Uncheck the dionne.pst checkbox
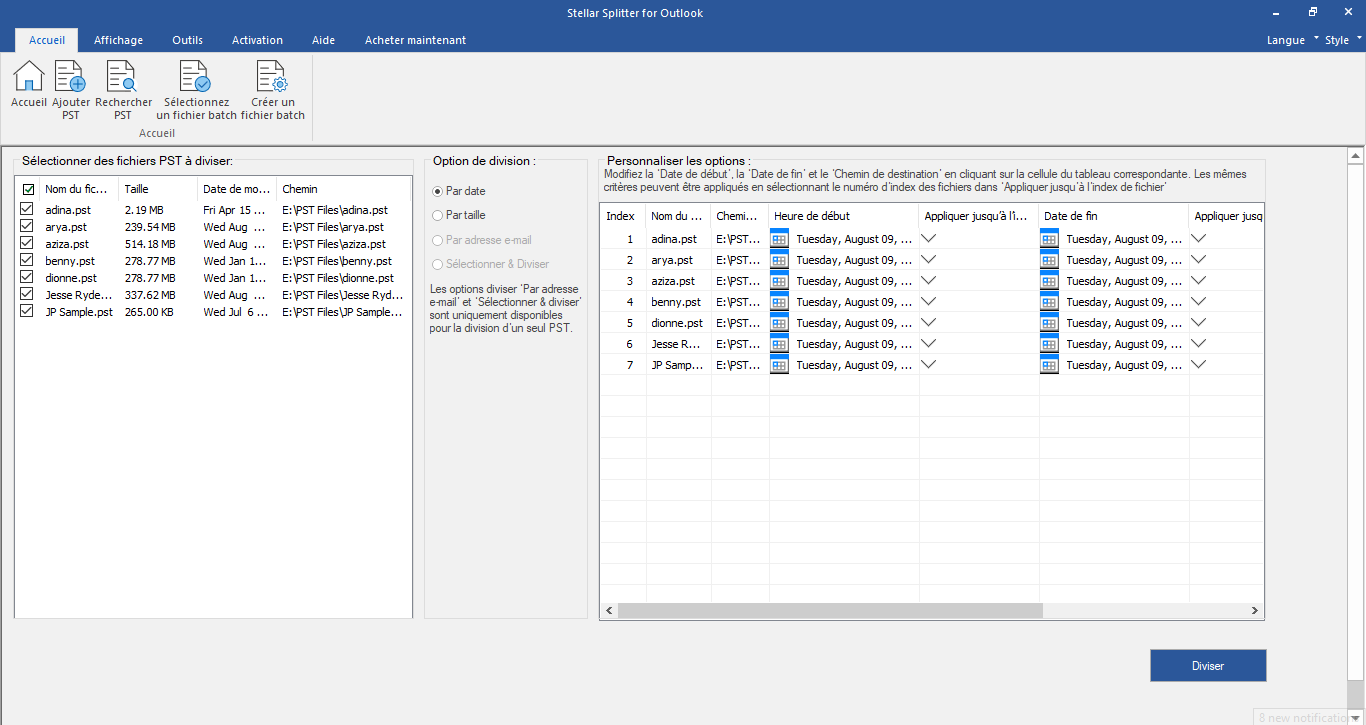Image resolution: width=1366 pixels, height=725 pixels. pos(27,278)
